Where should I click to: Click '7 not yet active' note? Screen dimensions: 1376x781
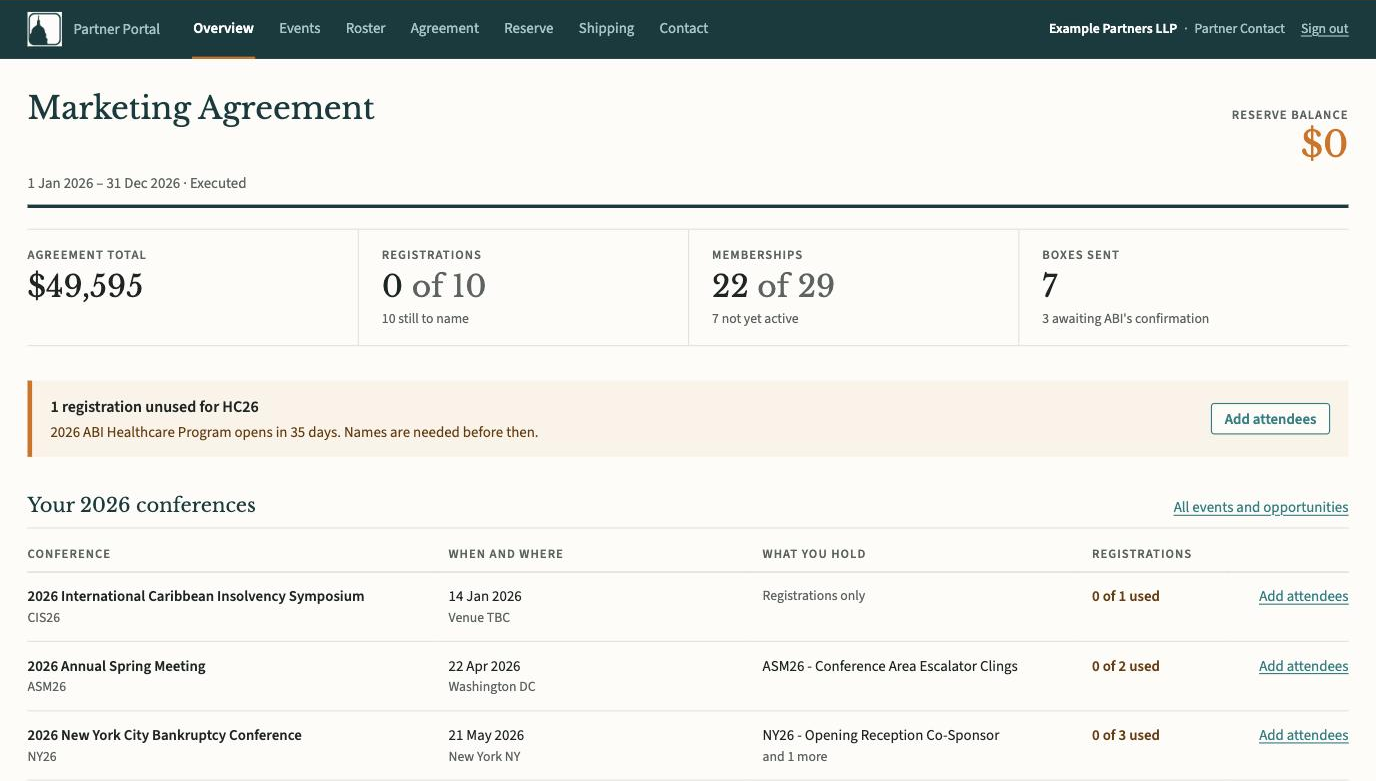point(755,319)
